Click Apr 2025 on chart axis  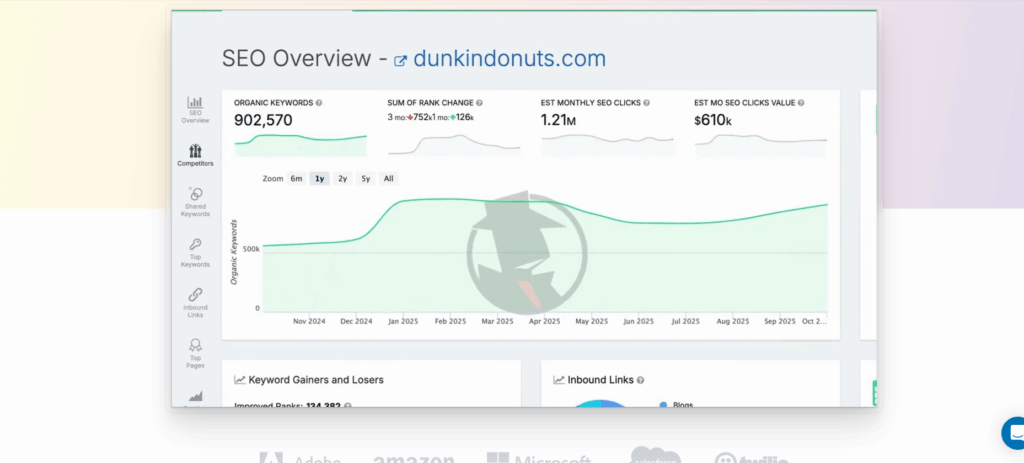(544, 321)
